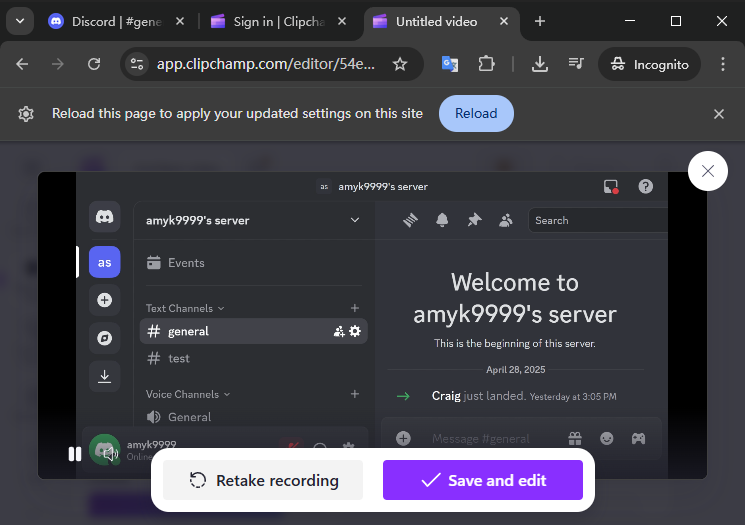Viewport: 745px width, 525px height.
Task: Close the Untitled video tab
Action: (504, 21)
